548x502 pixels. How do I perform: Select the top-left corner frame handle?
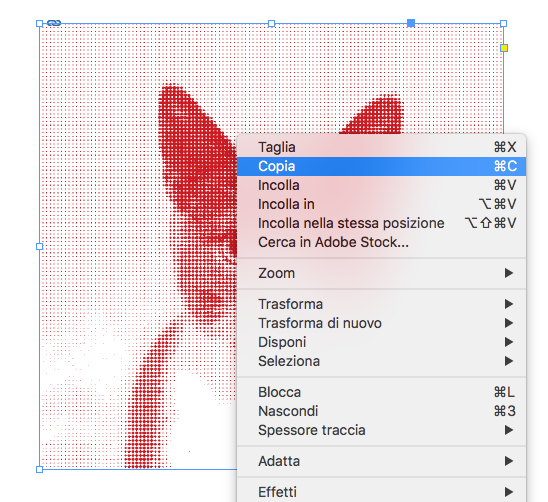[39, 23]
